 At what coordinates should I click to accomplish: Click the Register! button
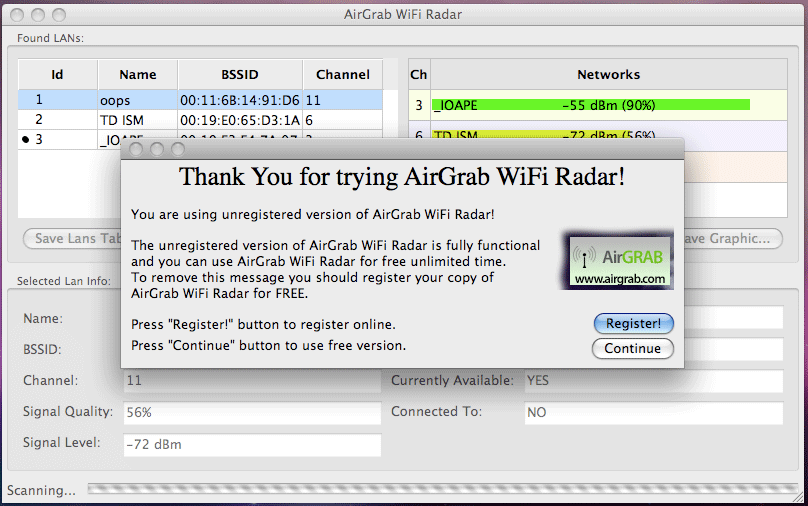[633, 324]
